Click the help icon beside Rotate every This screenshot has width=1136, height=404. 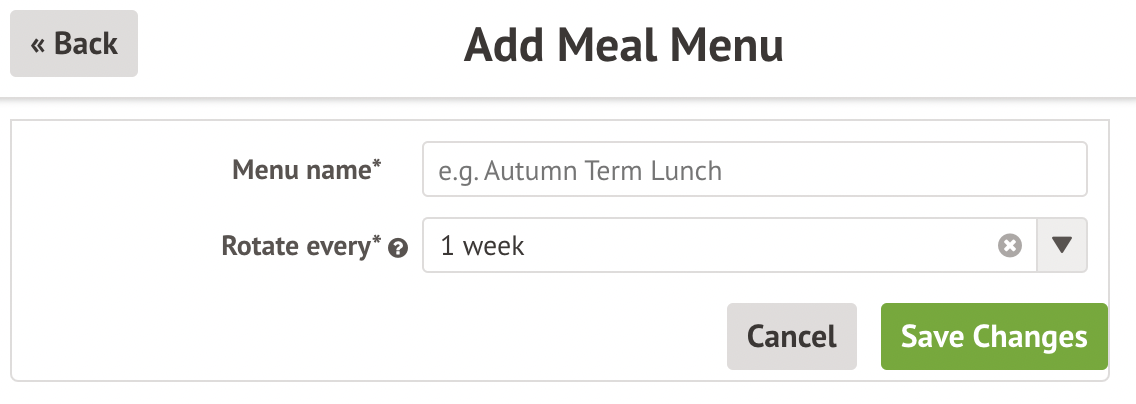397,249
